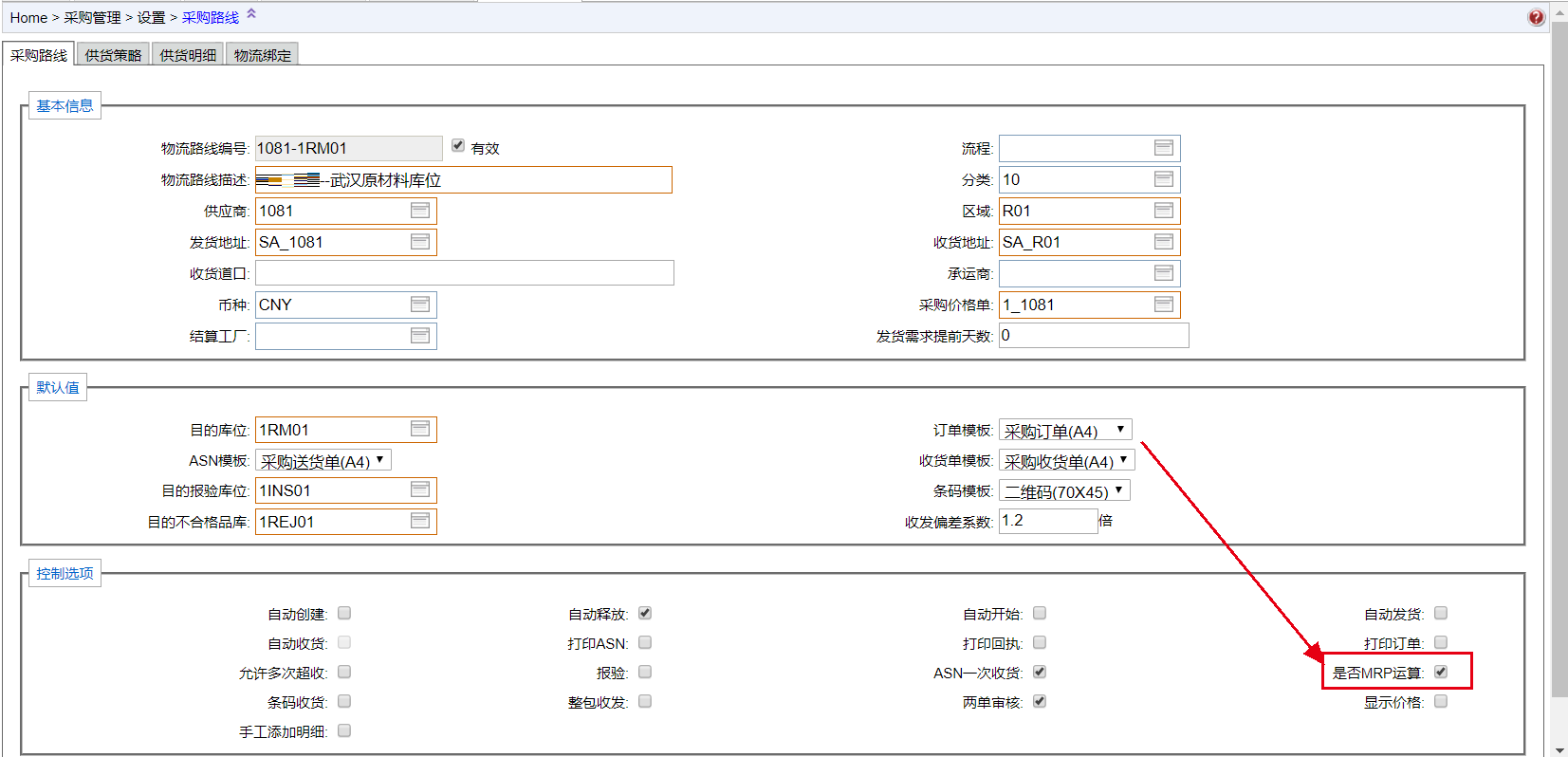Screen dimensions: 1568x757
Task: Enable the 自动创建 checkbox
Action: click(x=344, y=613)
